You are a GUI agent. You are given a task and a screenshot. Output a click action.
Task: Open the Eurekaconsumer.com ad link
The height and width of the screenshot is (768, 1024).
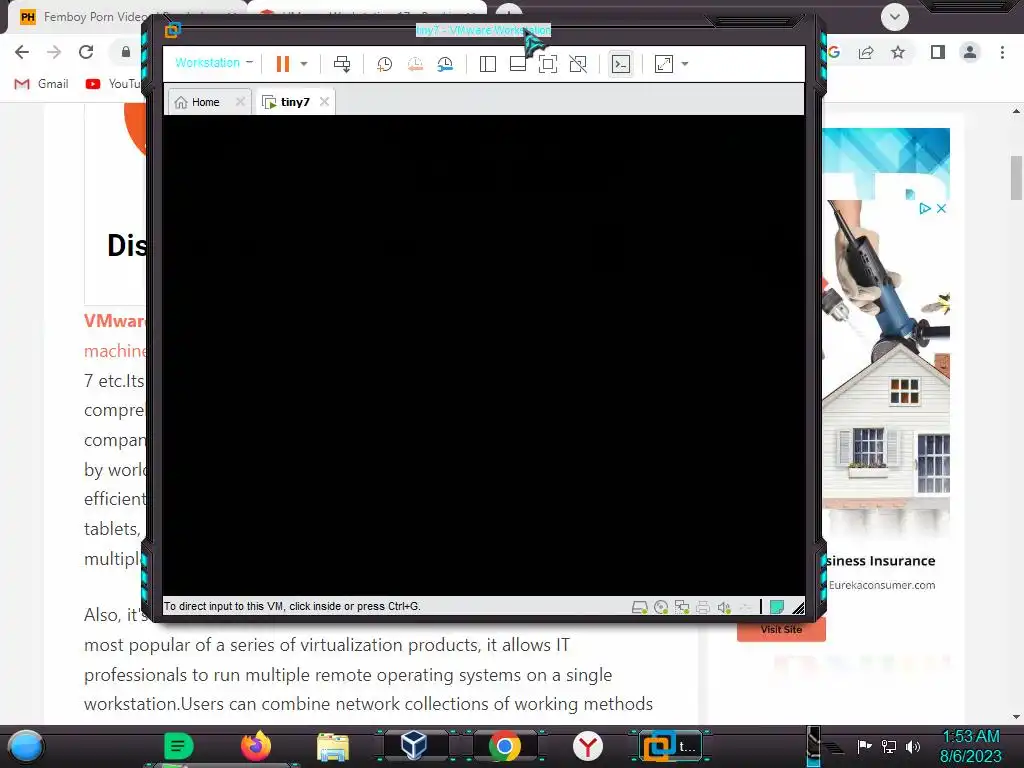(x=882, y=585)
